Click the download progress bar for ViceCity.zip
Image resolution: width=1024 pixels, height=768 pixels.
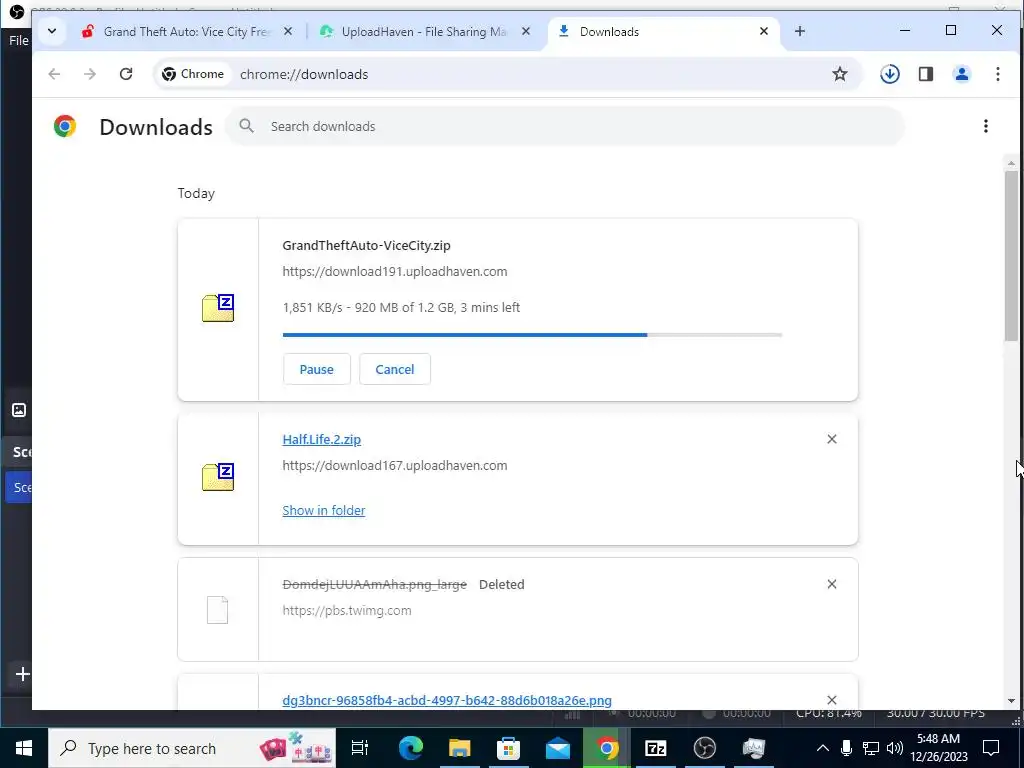tap(532, 335)
